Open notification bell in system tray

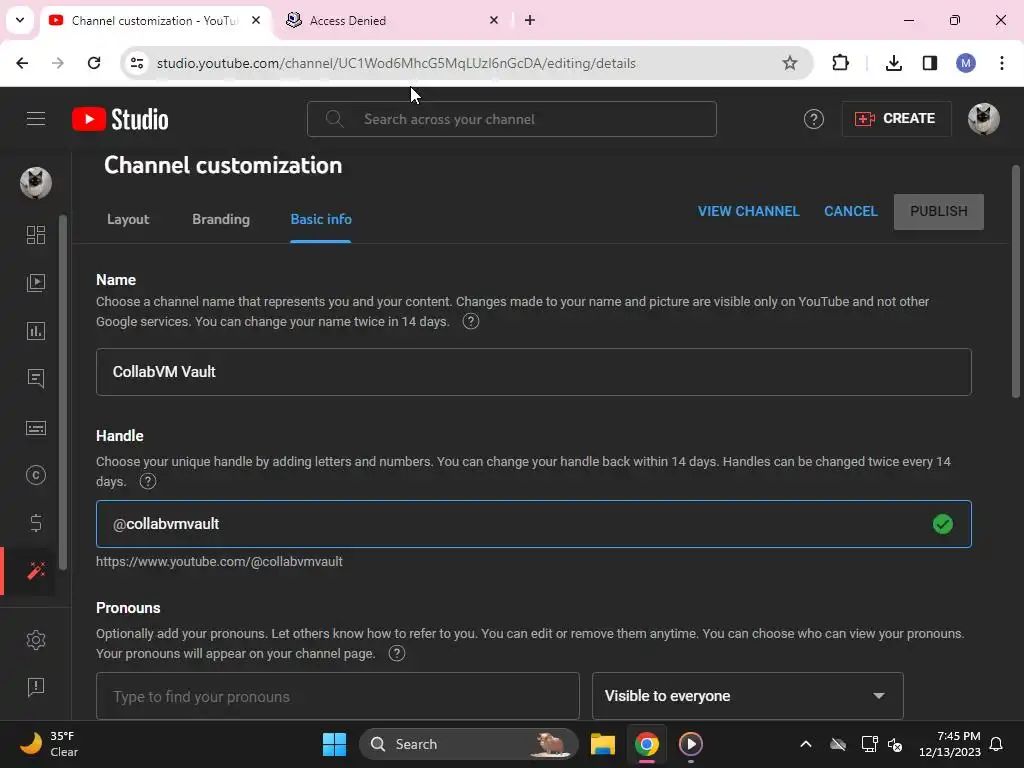pyautogui.click(x=996, y=744)
